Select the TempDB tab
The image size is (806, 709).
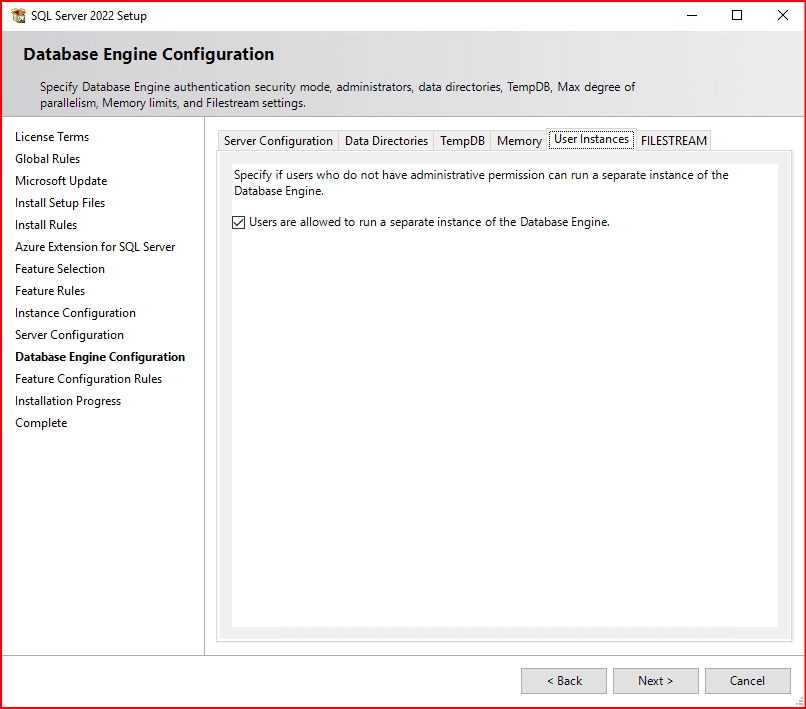point(462,141)
